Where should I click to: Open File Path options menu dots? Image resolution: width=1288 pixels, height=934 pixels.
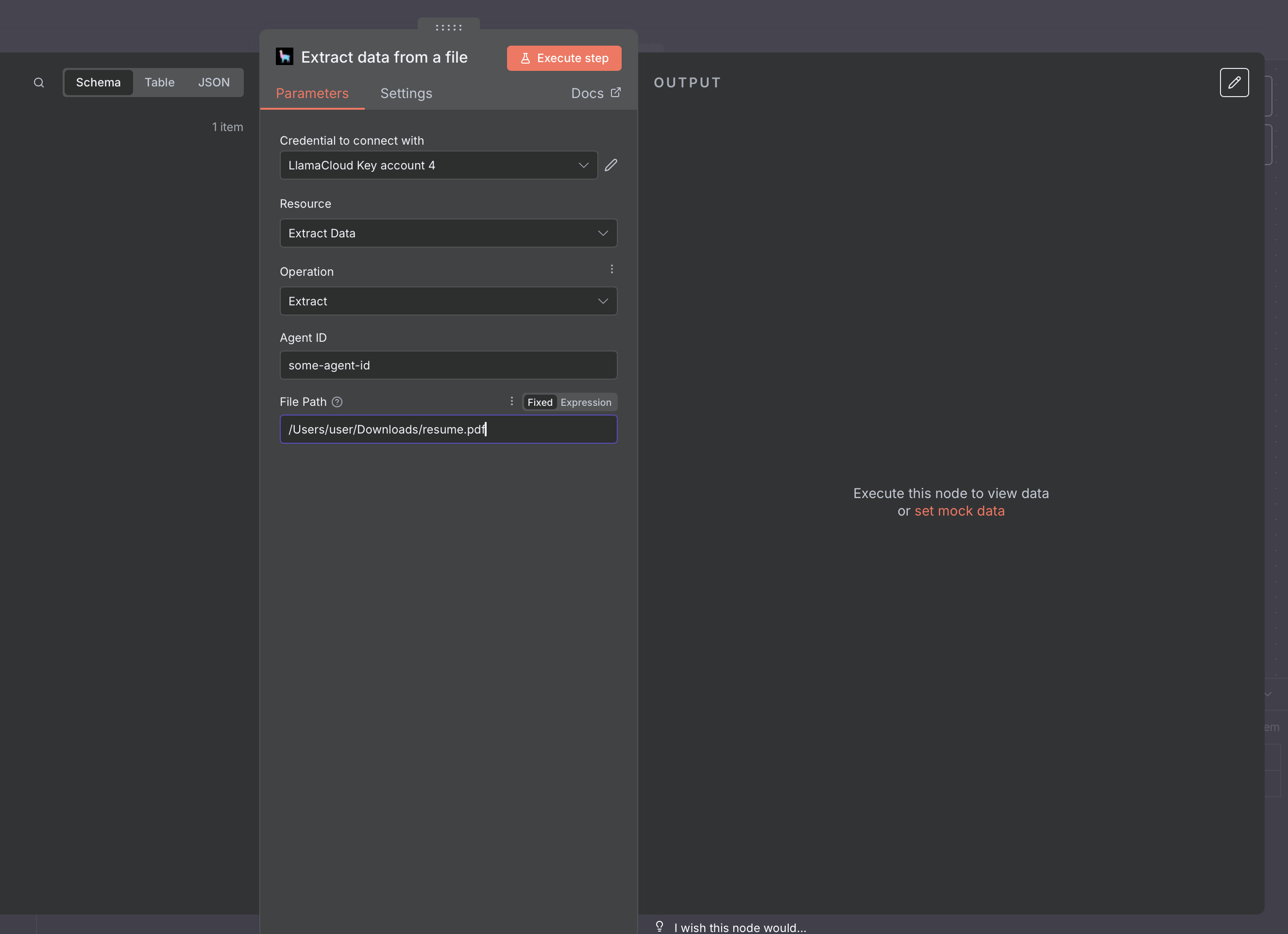[512, 401]
